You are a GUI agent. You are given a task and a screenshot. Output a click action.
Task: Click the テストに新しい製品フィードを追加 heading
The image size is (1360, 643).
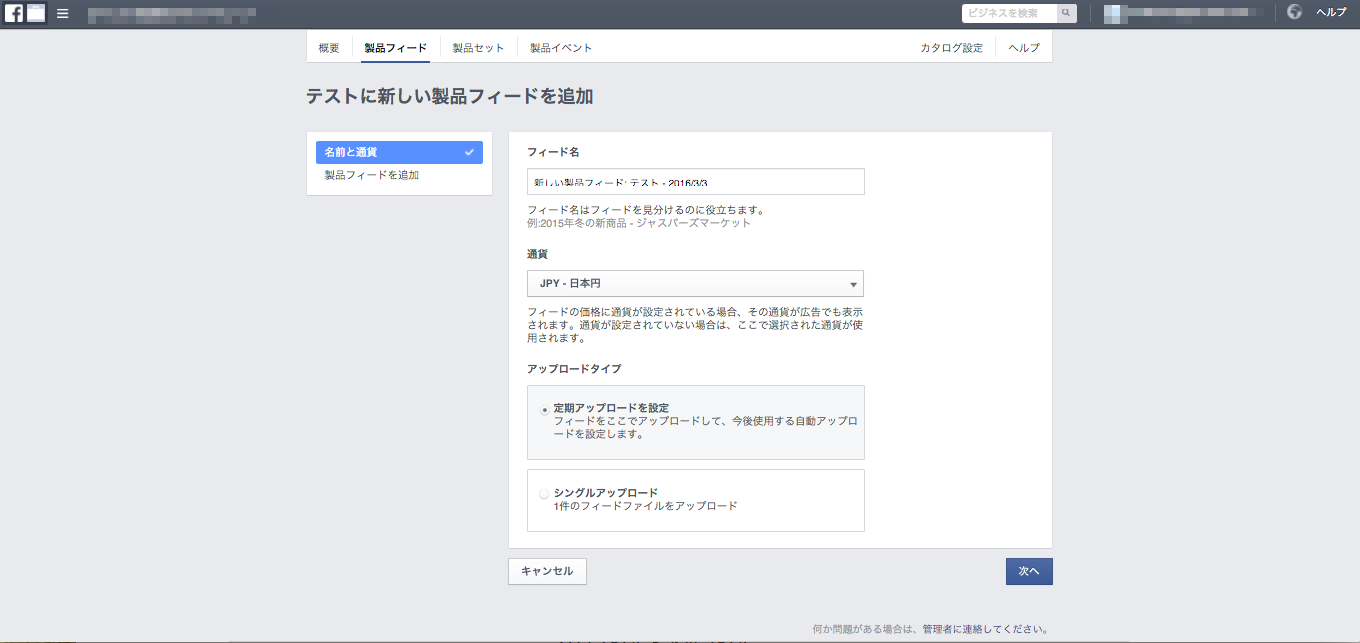[449, 97]
